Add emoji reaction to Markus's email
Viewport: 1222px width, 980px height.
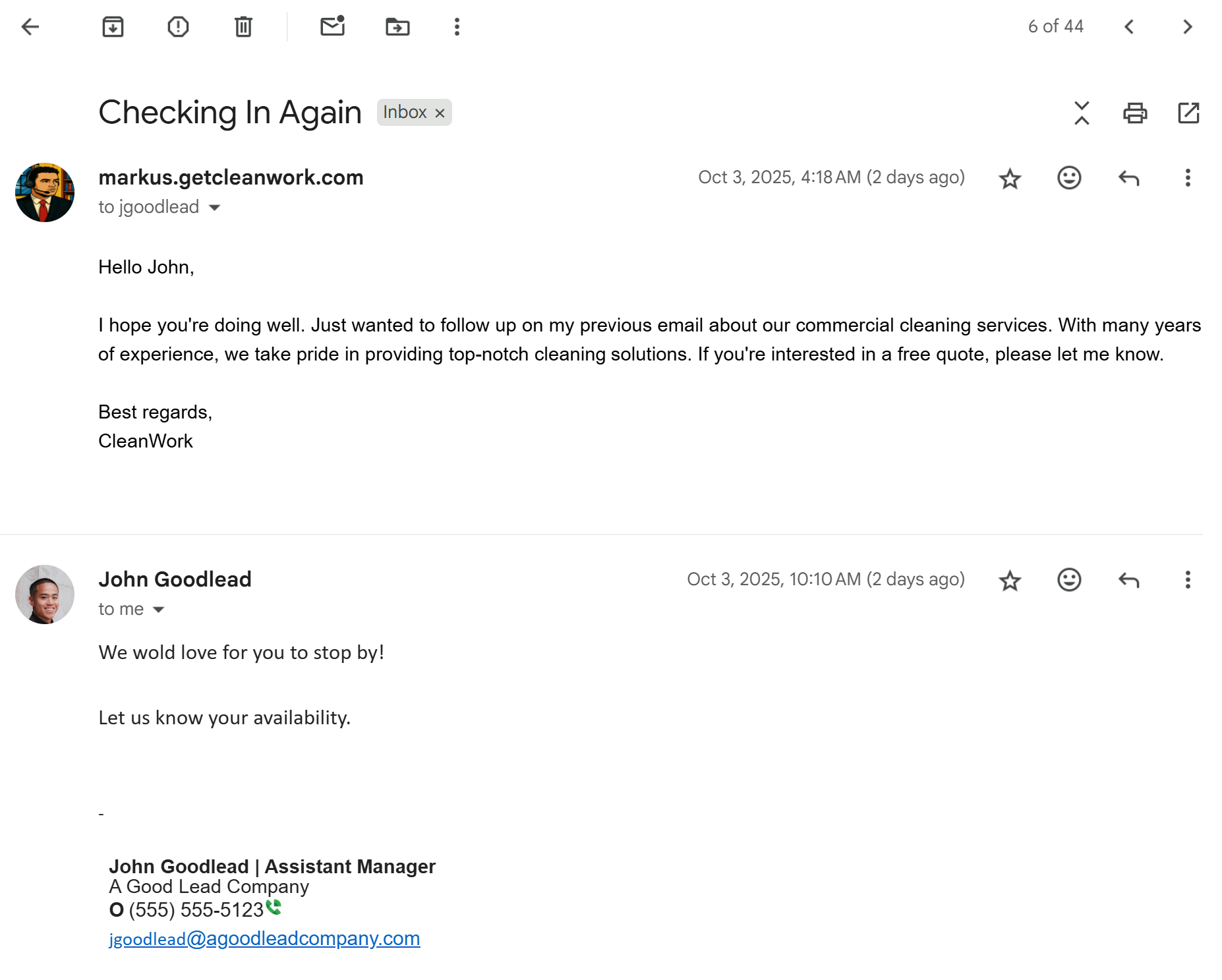pos(1068,178)
